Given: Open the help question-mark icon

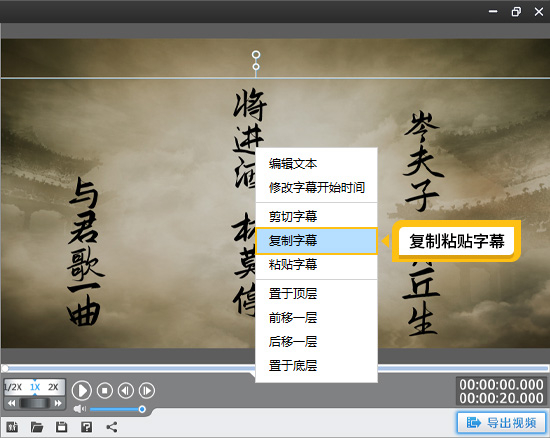Looking at the screenshot, I should pyautogui.click(x=86, y=427).
